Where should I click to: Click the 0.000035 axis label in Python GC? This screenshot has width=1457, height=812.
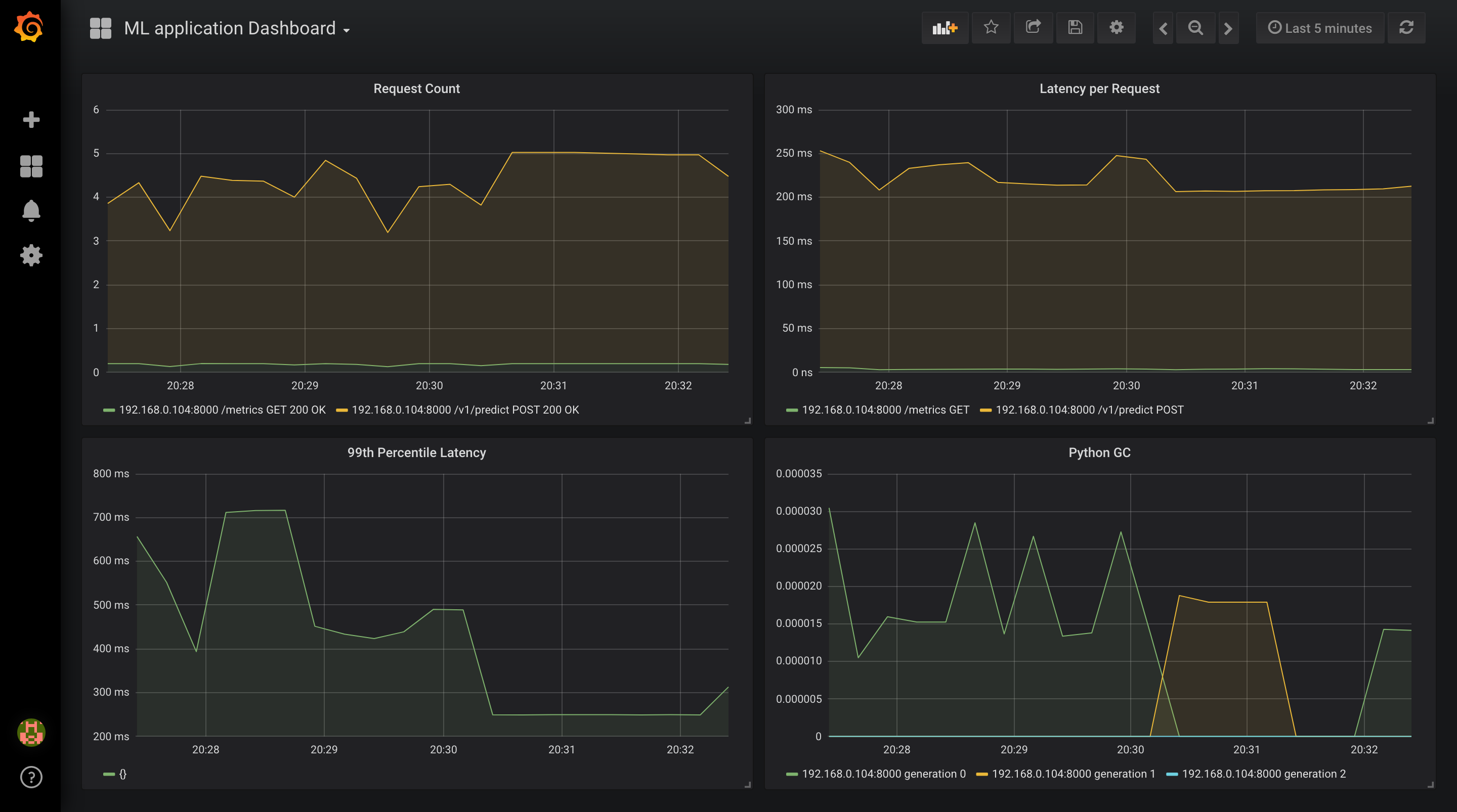799,474
